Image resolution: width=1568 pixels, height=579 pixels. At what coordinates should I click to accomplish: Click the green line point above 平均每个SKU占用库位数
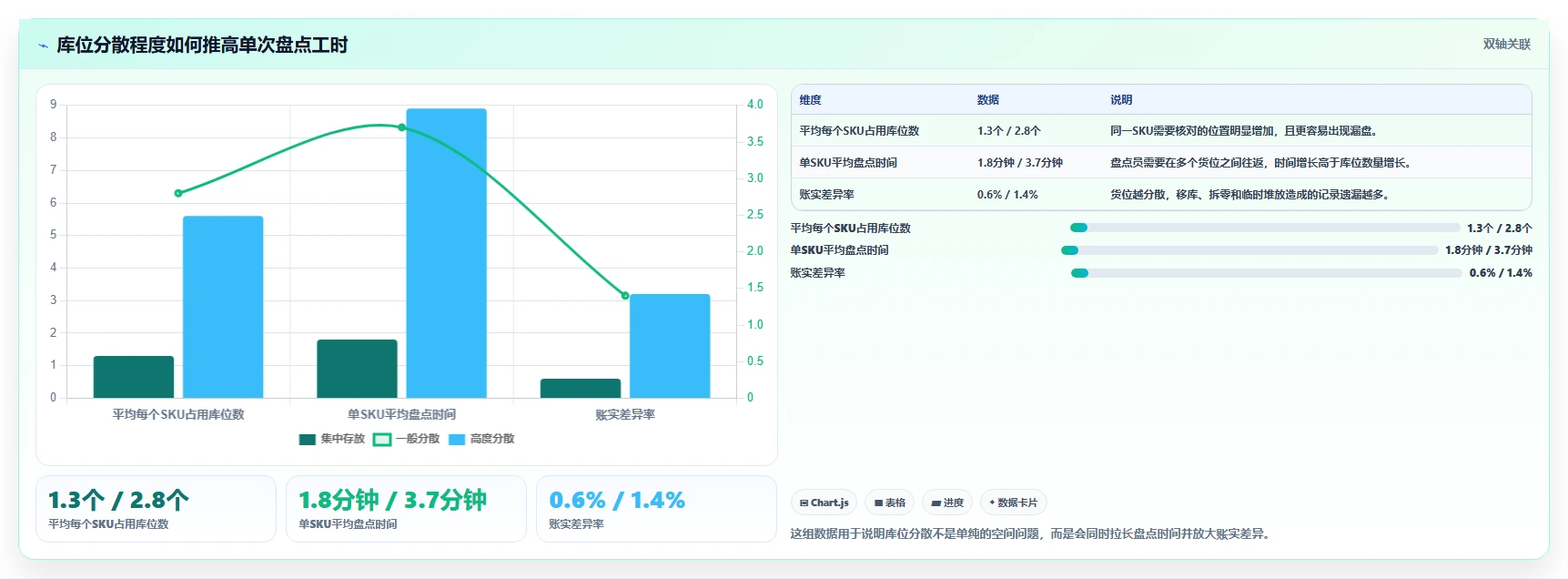click(x=178, y=193)
